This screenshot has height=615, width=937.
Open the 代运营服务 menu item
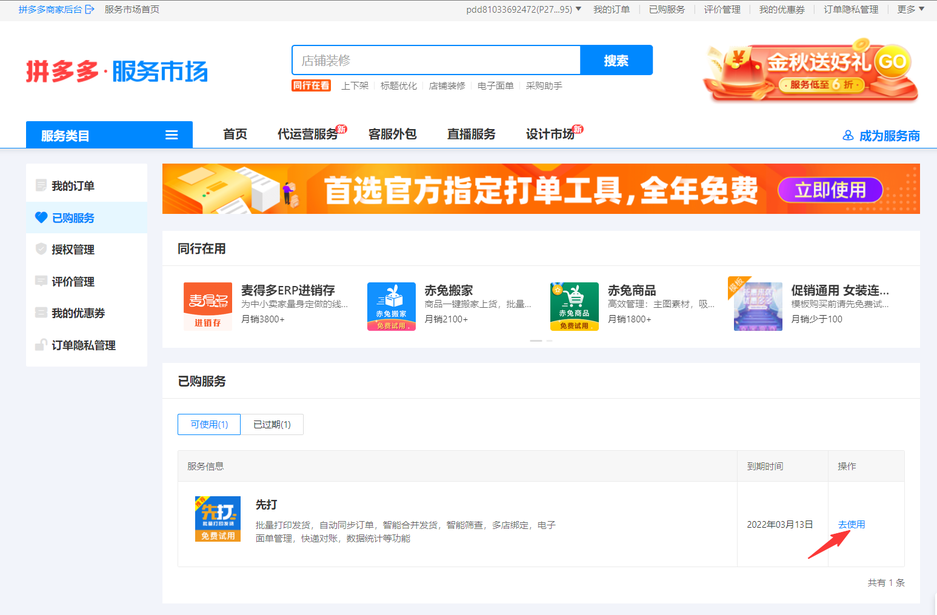pos(307,134)
